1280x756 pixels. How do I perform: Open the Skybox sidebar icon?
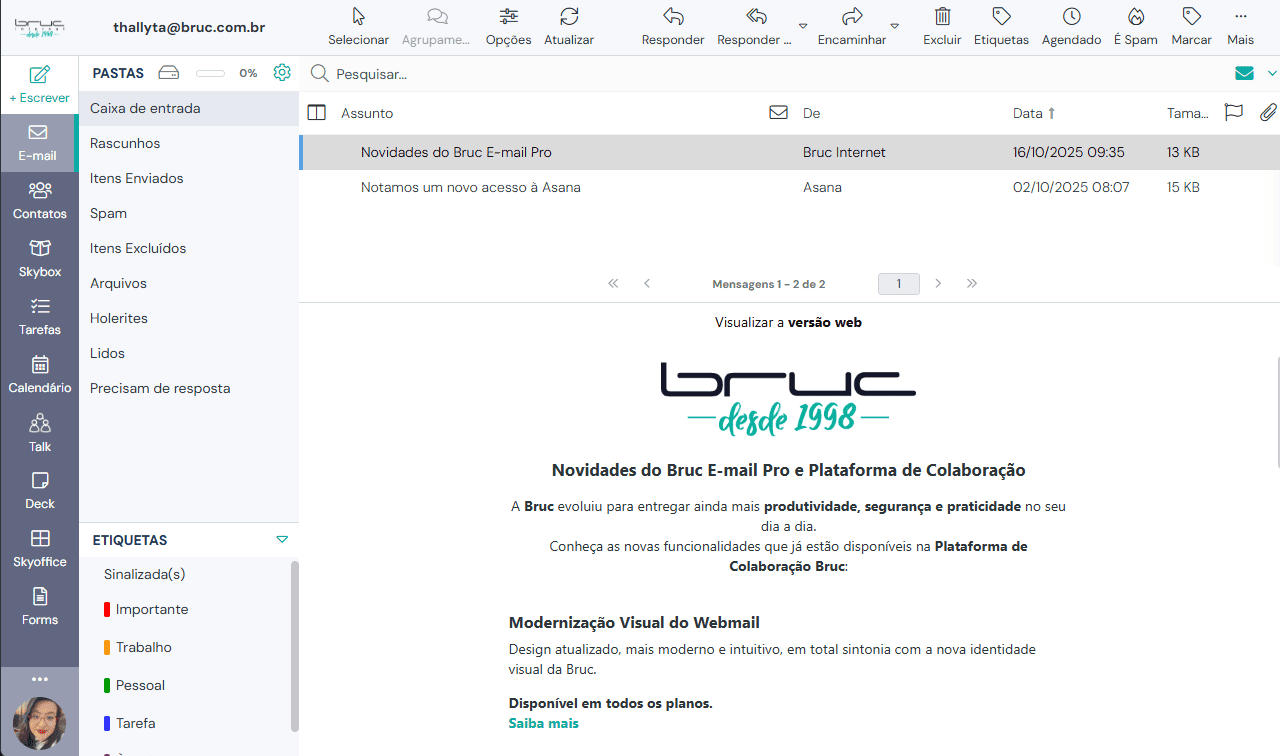pos(40,249)
